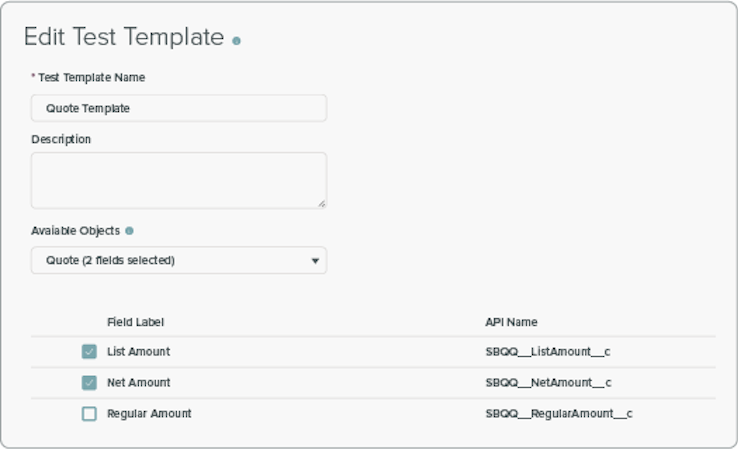
Task: Select the Regular Amount field label
Action: click(149, 414)
